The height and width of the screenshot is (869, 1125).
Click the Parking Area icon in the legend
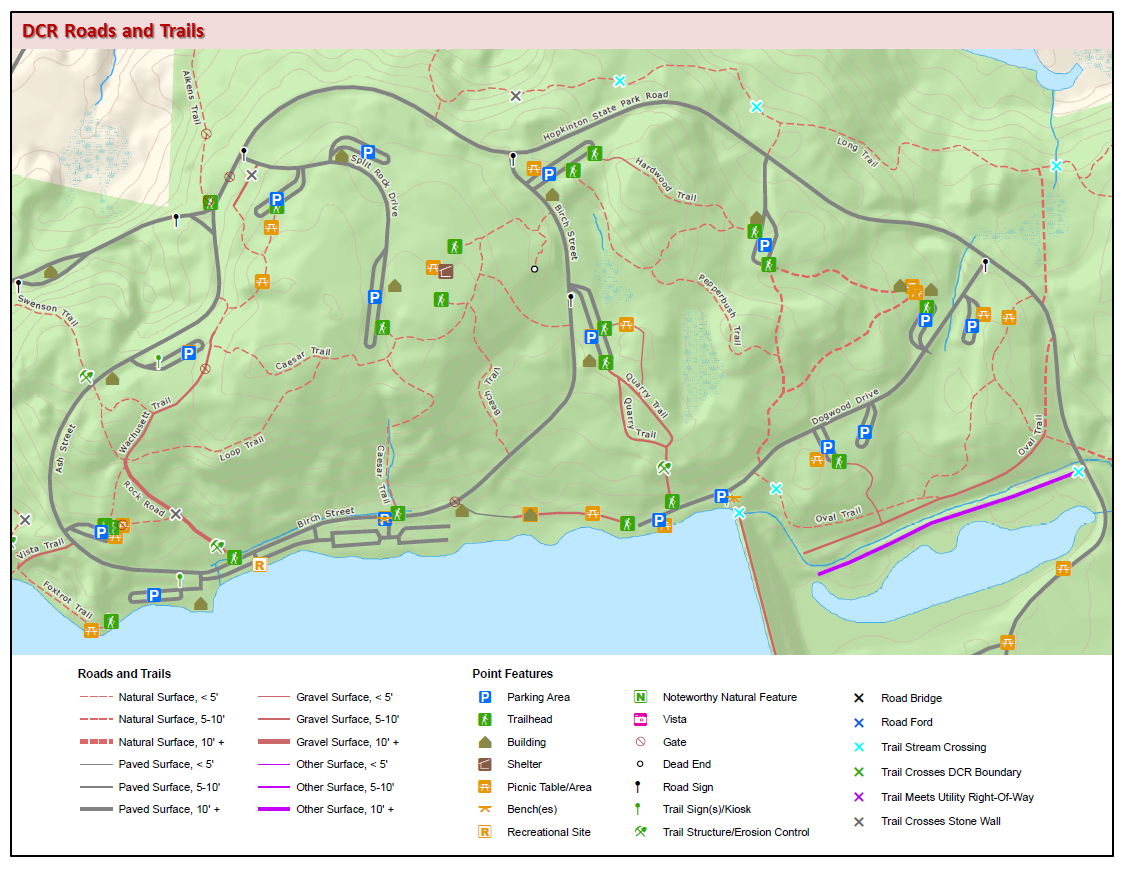[485, 697]
